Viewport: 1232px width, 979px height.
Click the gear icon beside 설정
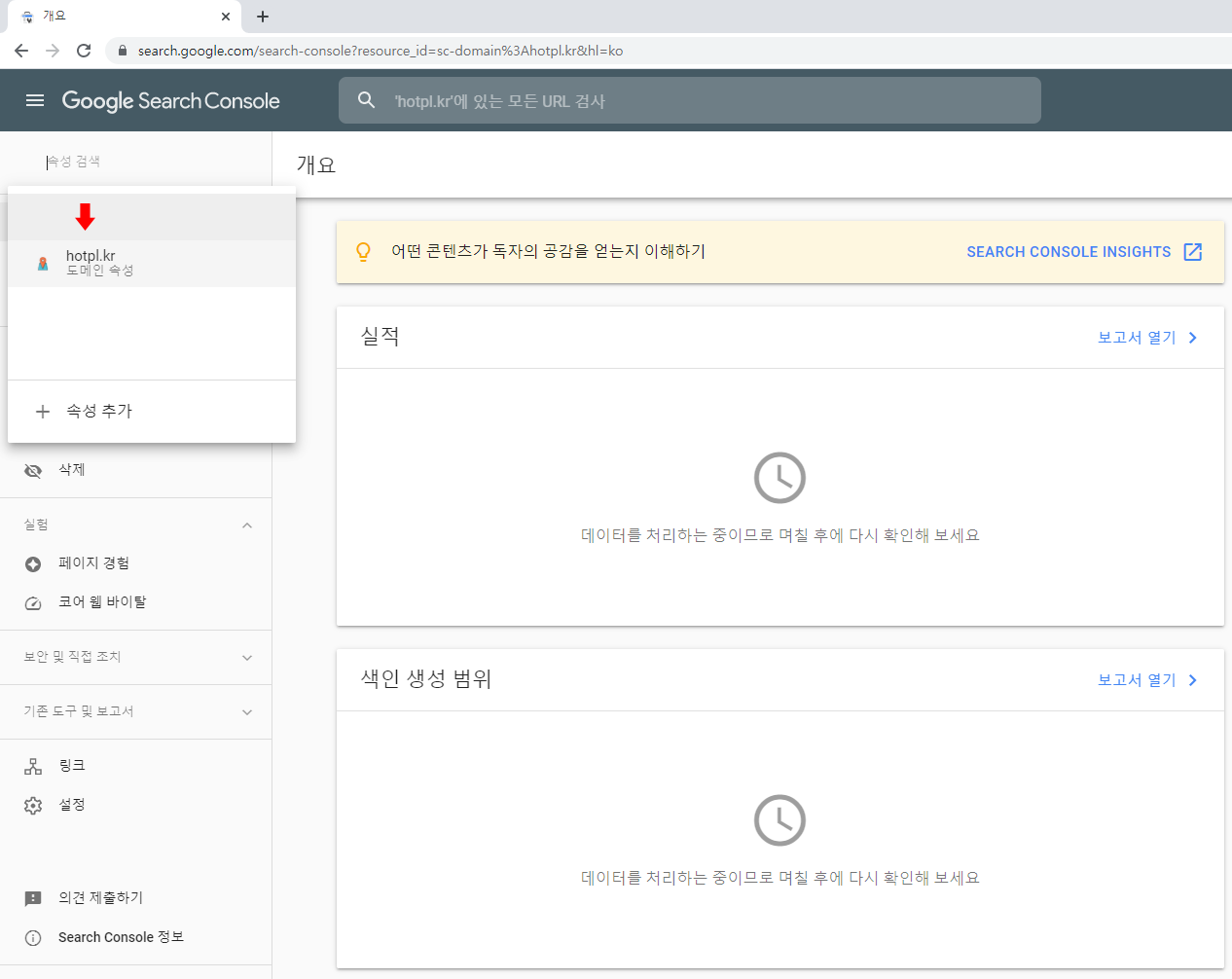click(33, 806)
